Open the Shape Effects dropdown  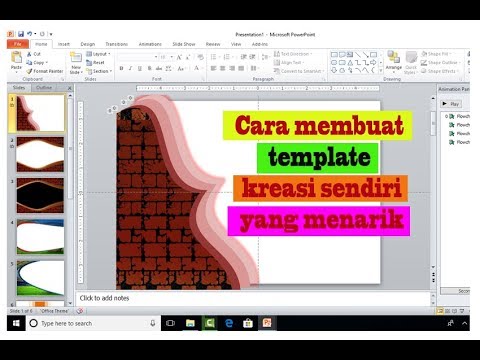click(x=440, y=71)
